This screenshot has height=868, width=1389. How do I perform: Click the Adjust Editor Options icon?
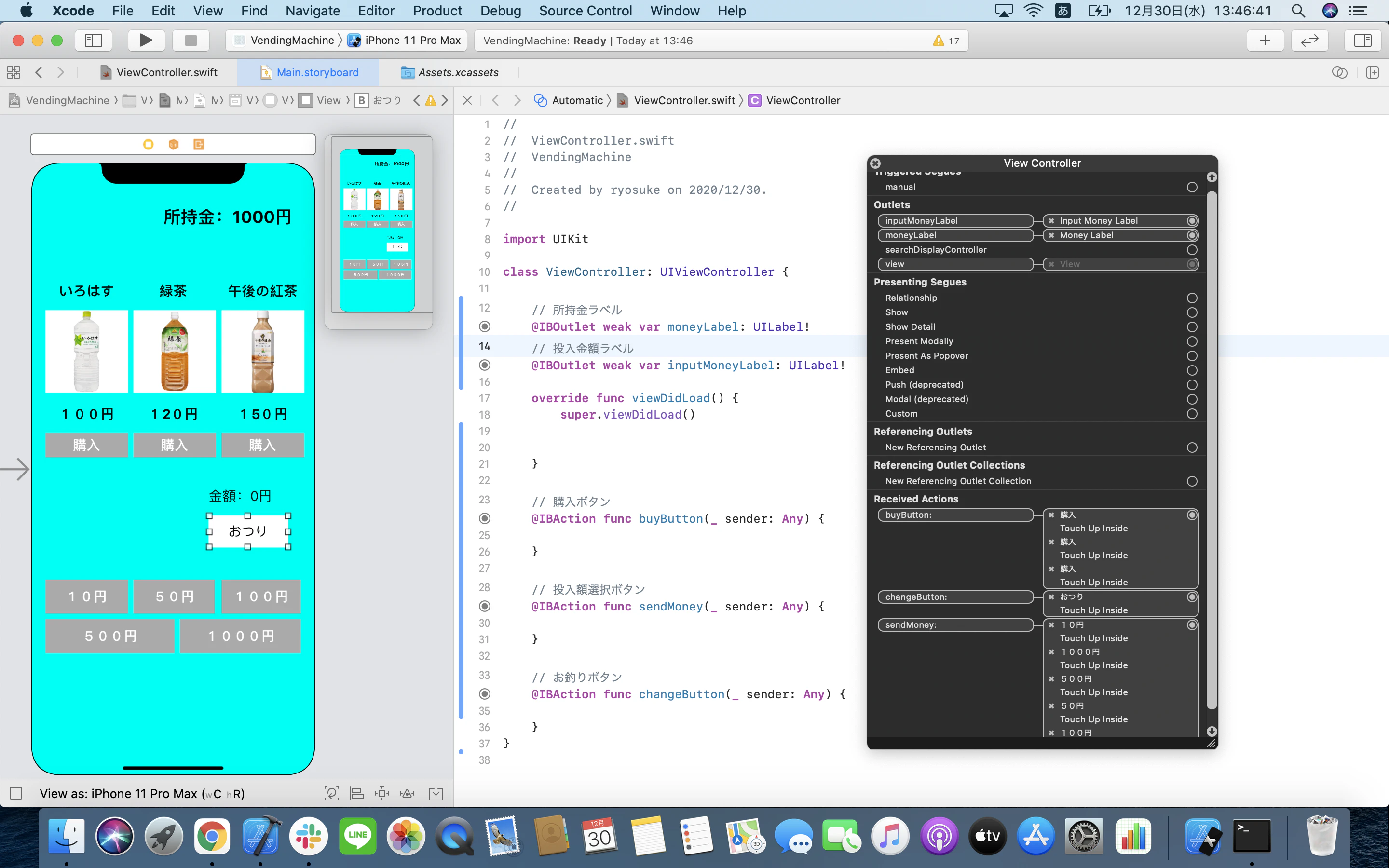(1340, 72)
